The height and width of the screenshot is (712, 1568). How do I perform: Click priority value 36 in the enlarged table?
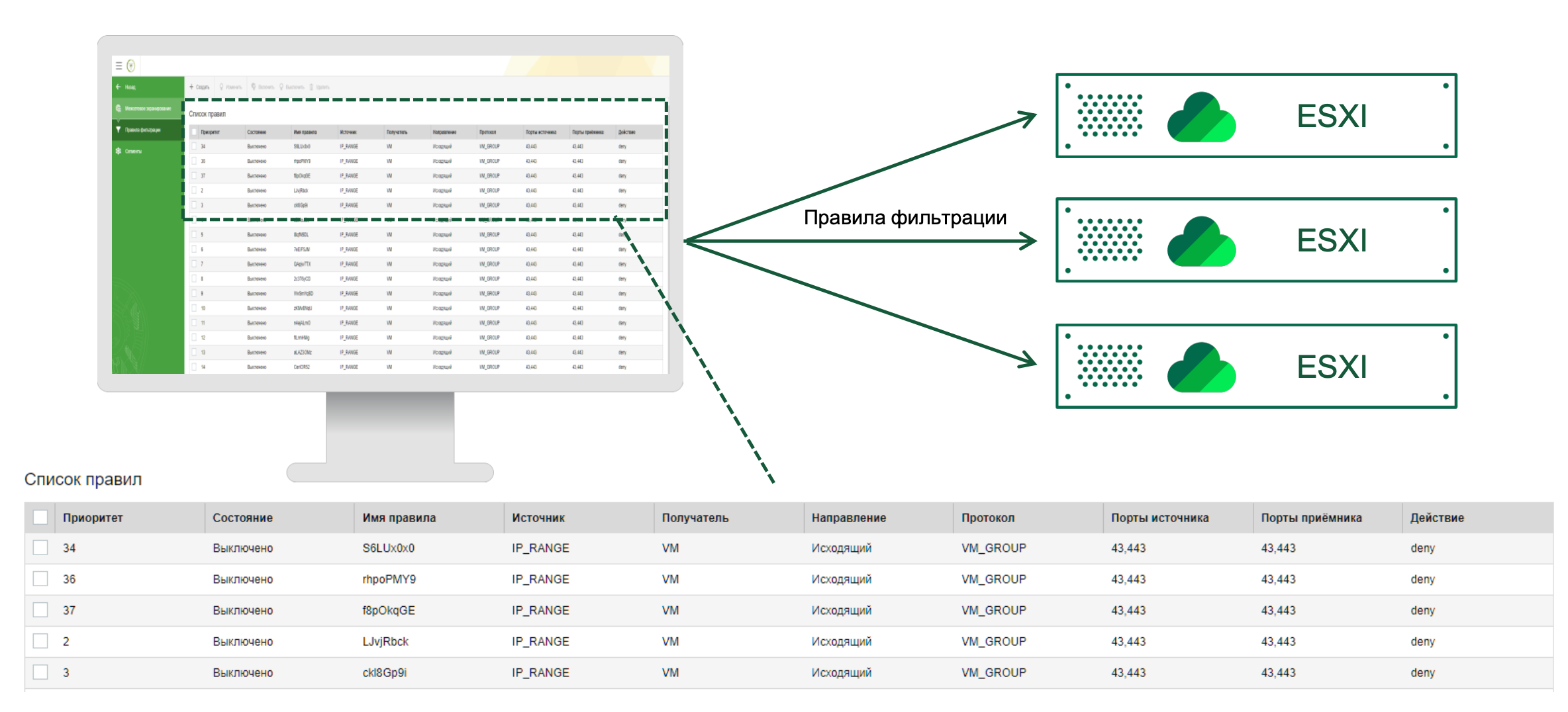pos(69,579)
